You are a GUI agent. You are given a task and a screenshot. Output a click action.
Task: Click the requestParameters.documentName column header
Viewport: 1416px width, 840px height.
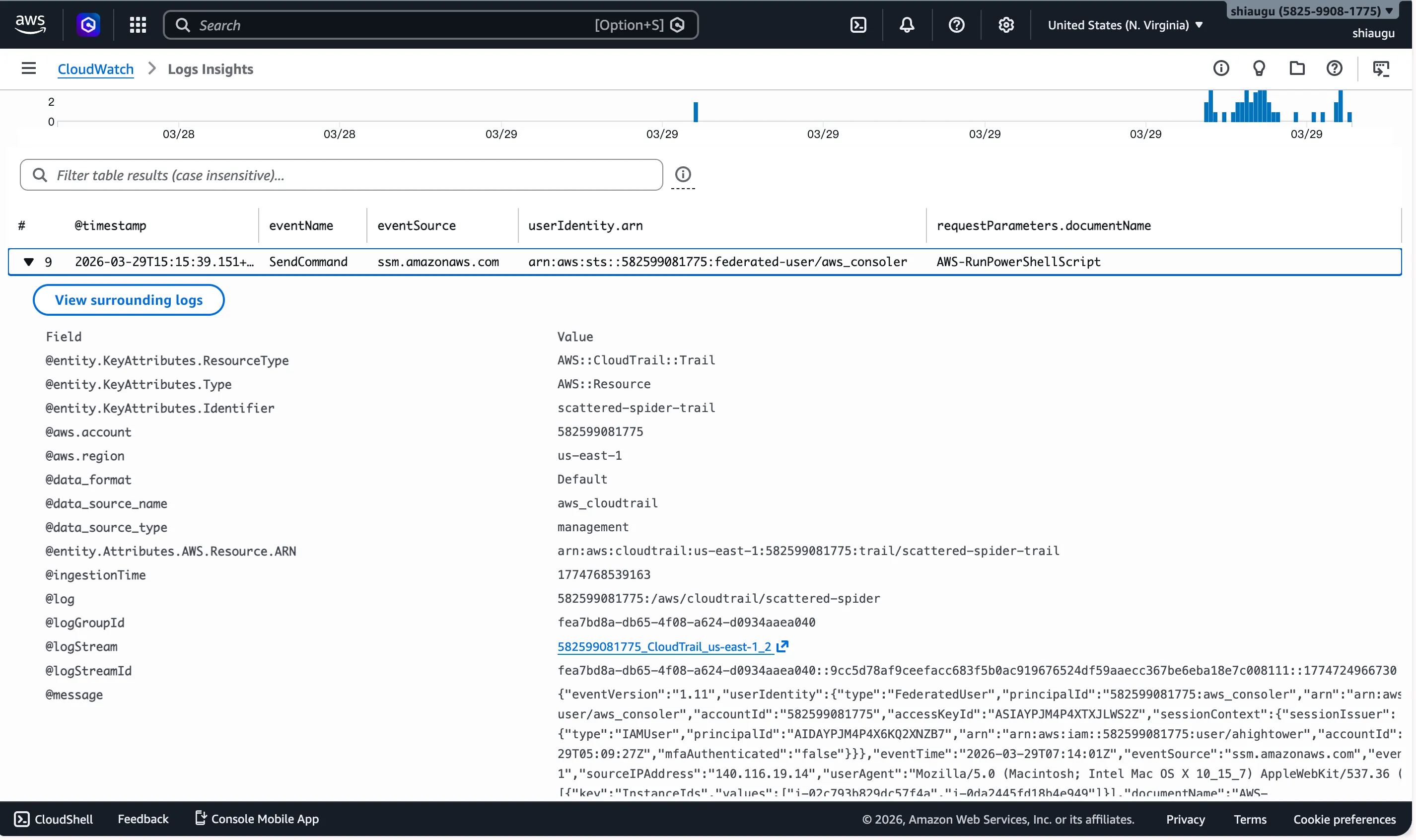pyautogui.click(x=1043, y=225)
